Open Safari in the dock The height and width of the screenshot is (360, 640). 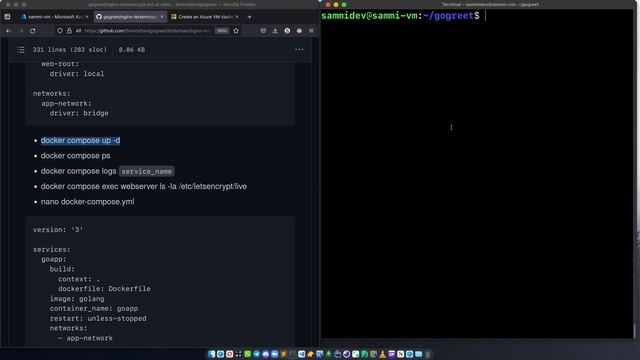[220, 354]
